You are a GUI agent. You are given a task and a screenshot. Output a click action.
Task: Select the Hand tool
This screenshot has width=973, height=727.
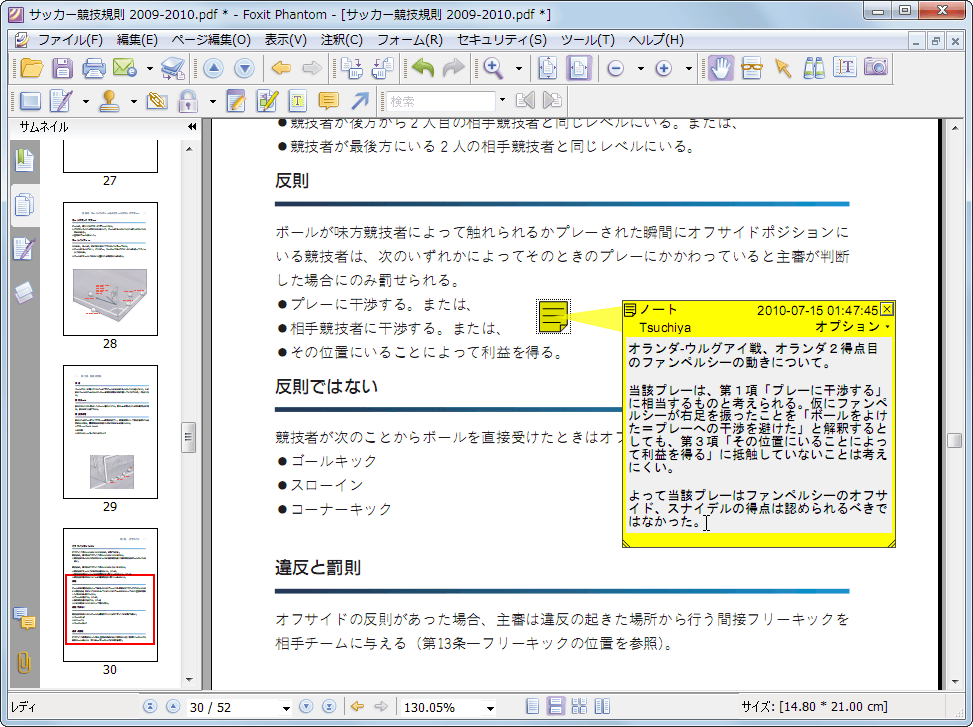tap(720, 68)
